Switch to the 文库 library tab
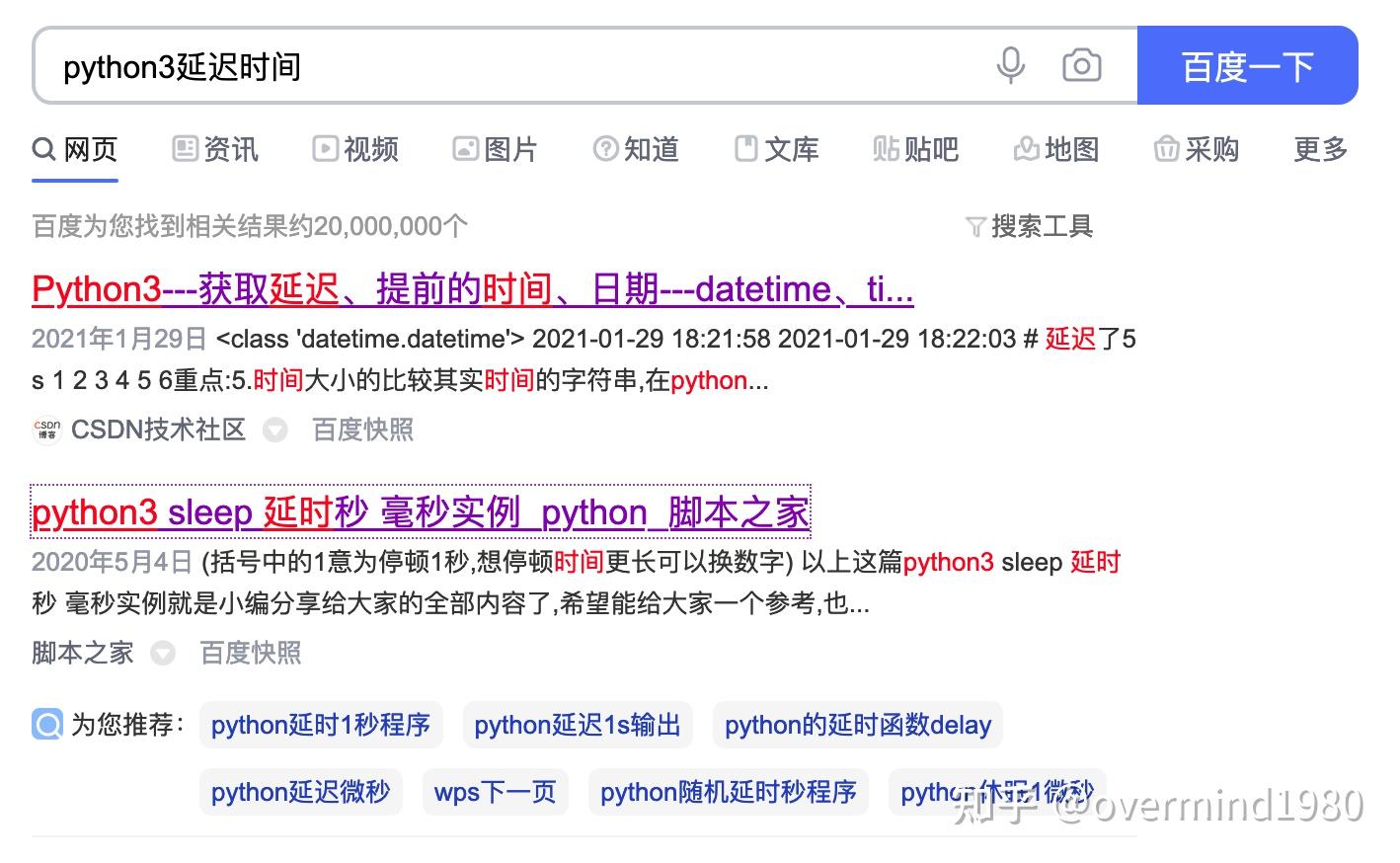Screen dimensions: 1400x863 pyautogui.click(x=777, y=148)
